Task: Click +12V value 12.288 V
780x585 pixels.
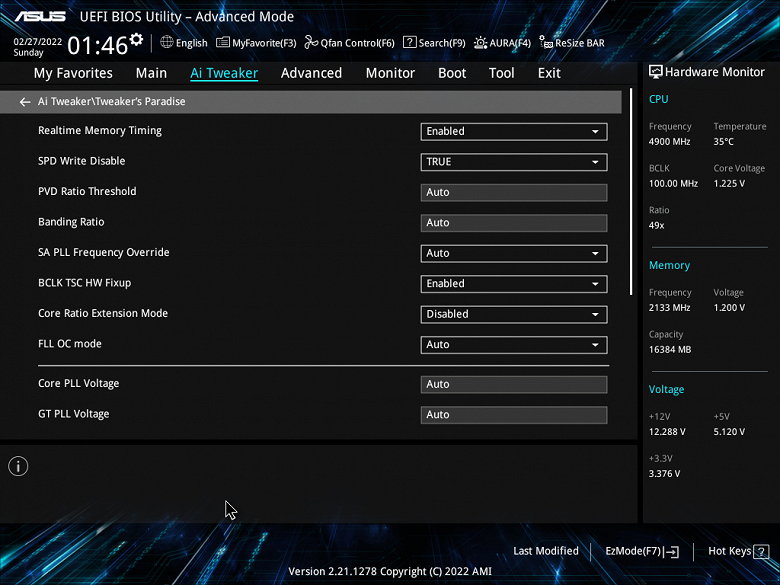Action: click(x=667, y=432)
